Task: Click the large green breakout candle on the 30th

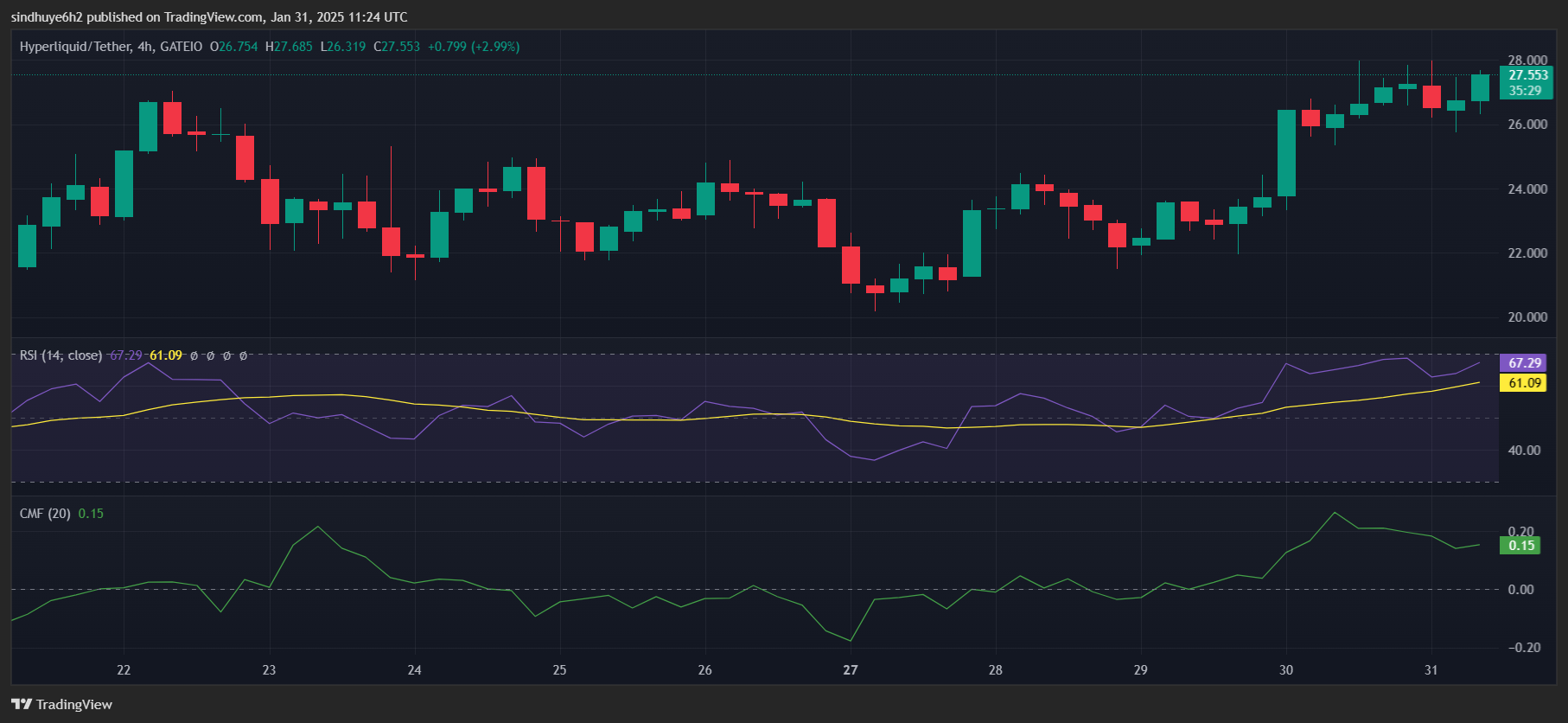Action: (1286, 153)
